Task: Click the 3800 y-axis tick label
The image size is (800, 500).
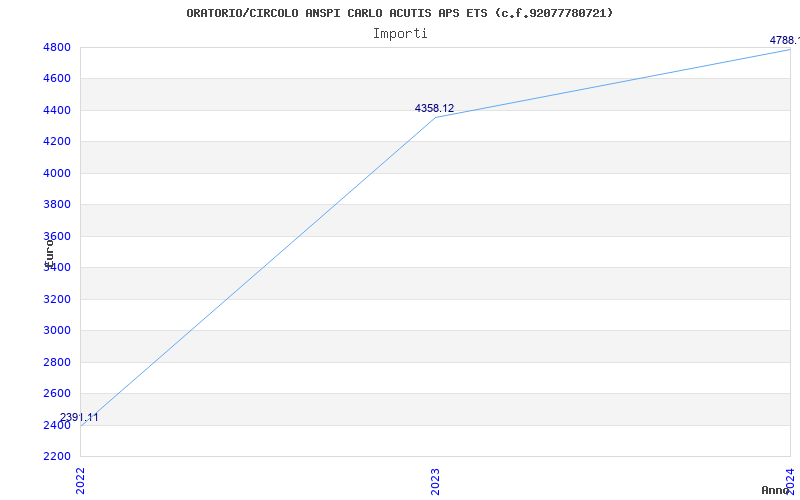Action: coord(57,205)
